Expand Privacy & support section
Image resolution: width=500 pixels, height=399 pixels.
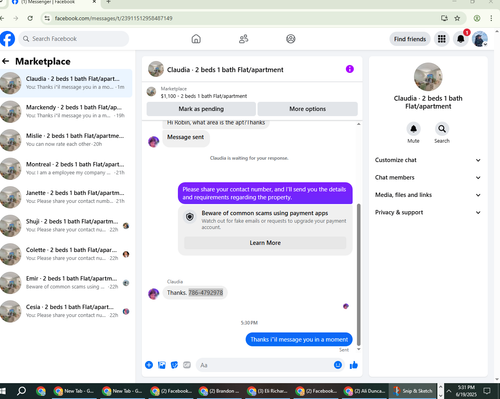428,212
